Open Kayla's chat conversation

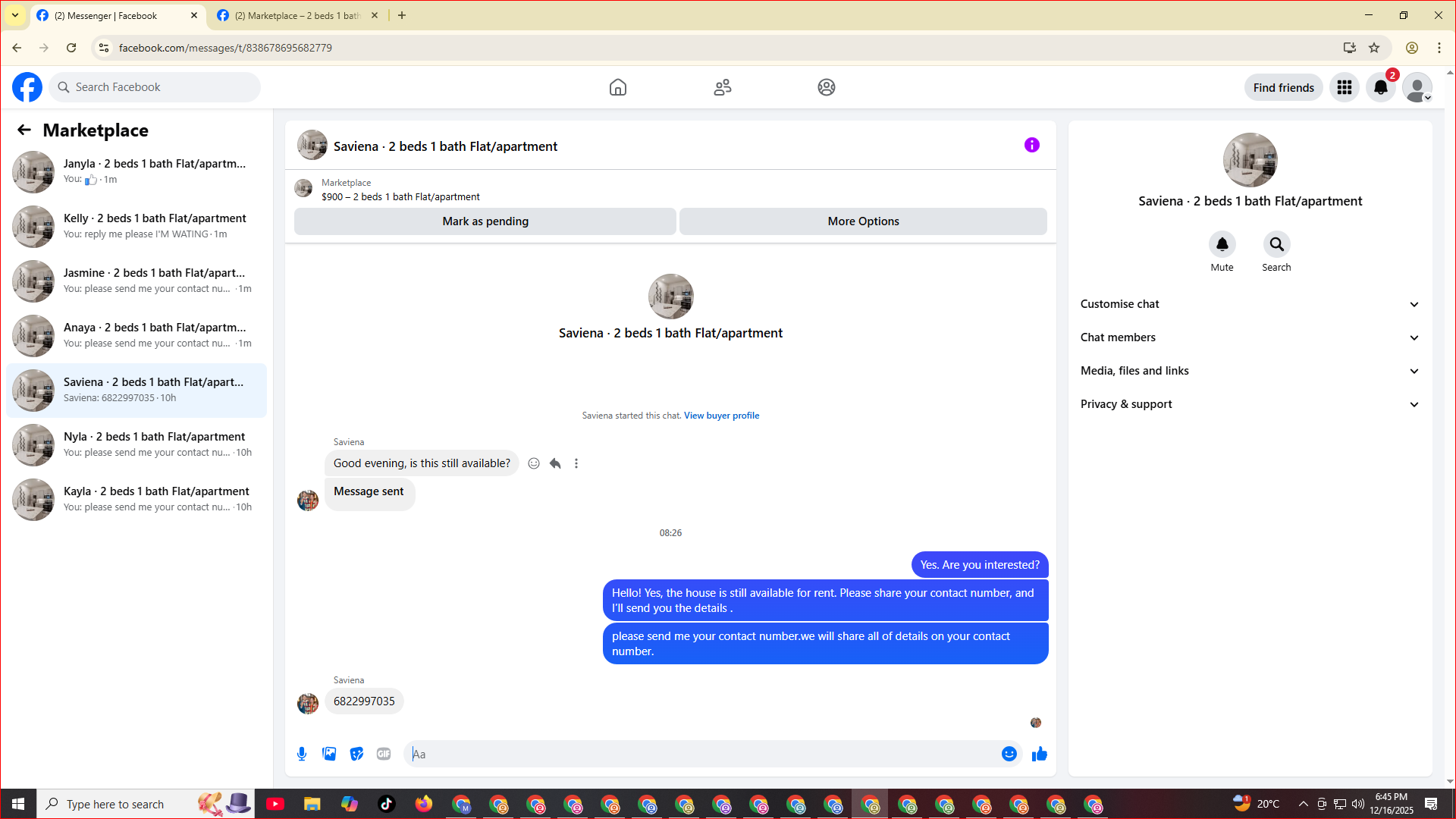pyautogui.click(x=136, y=500)
